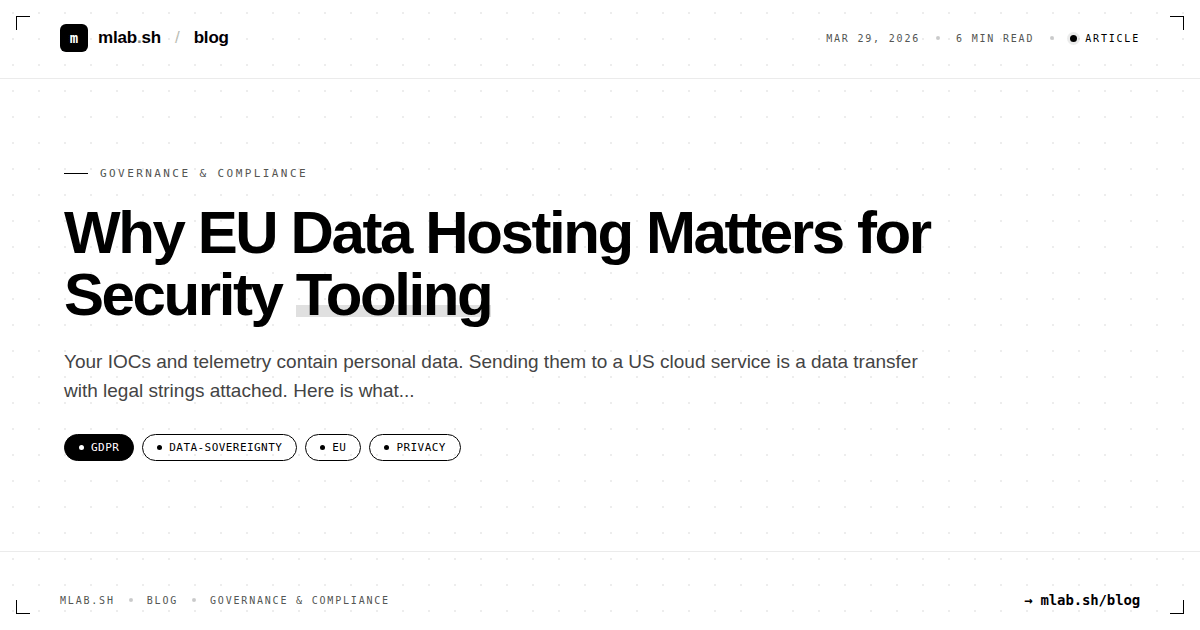Select the DATA-SOVEREIGNTY tag pill

[219, 447]
